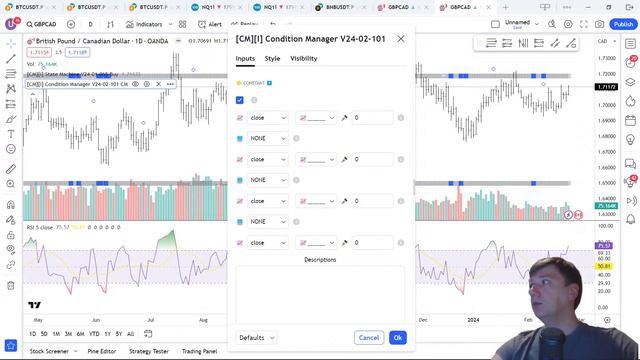Open the fourth 'close' source dropdown

point(268,243)
